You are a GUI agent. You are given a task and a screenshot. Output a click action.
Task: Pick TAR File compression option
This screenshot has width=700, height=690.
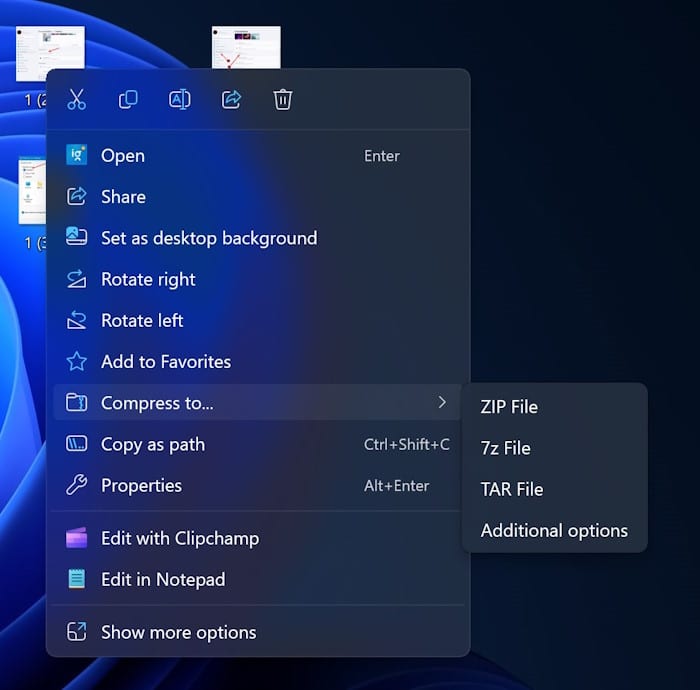[512, 489]
